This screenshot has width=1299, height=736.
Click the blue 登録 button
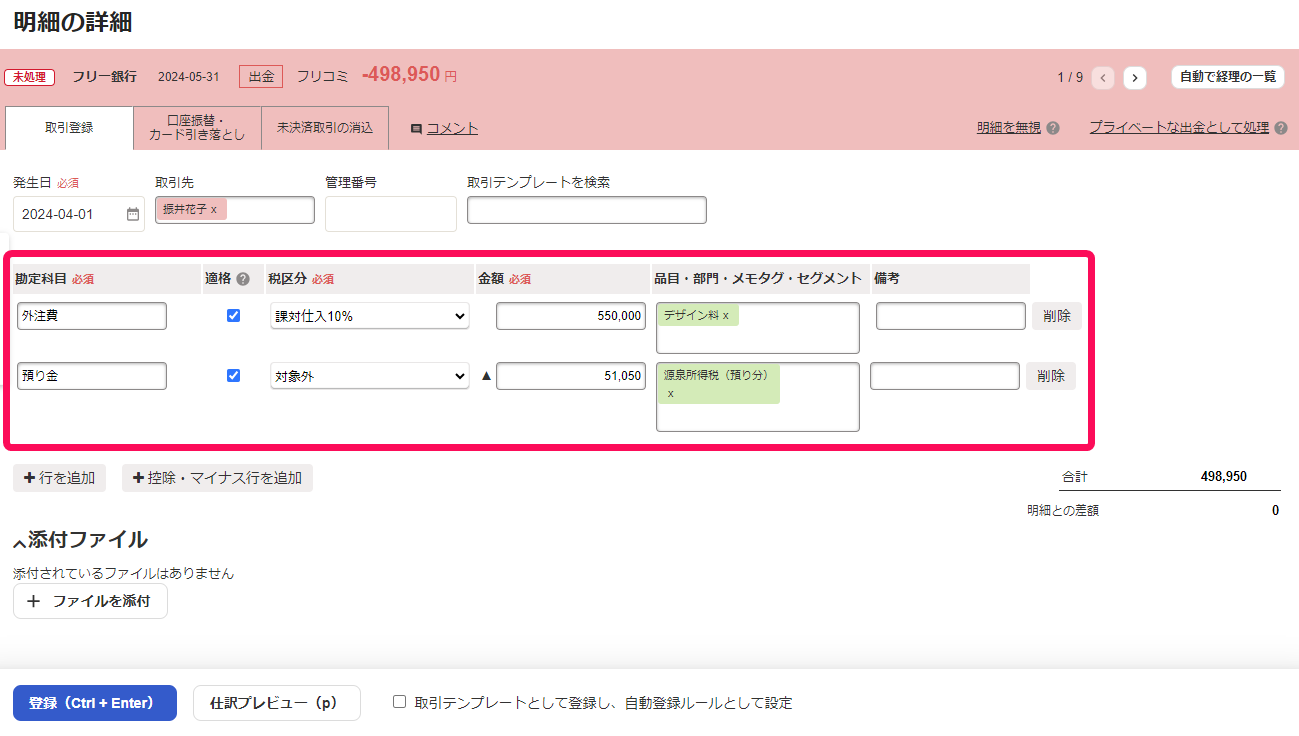(x=95, y=703)
